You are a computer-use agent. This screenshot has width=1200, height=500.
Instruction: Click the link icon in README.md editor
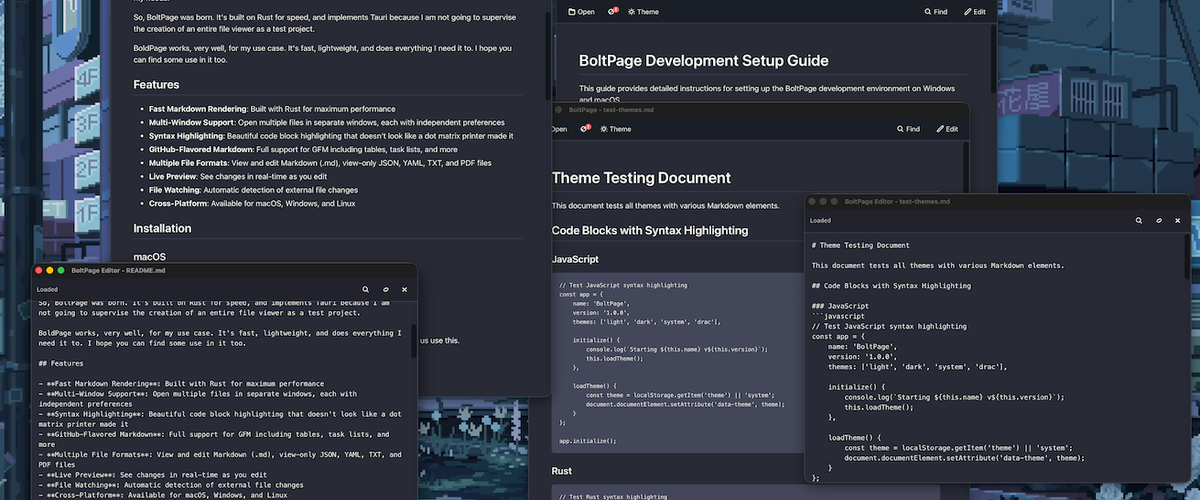coord(385,289)
